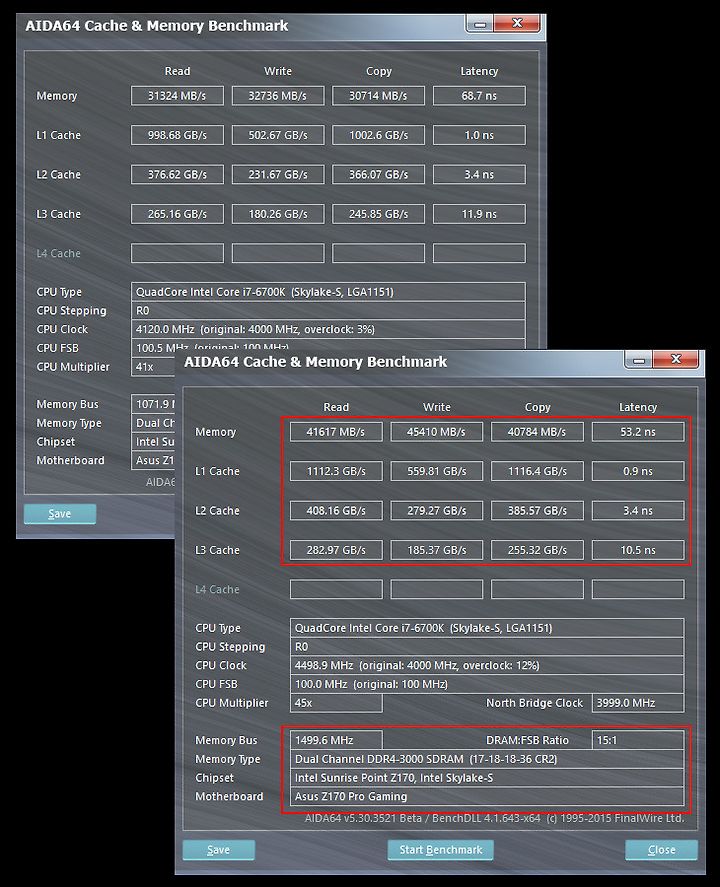Click back window CPU Clock 4120.0 MHz field

click(x=328, y=329)
